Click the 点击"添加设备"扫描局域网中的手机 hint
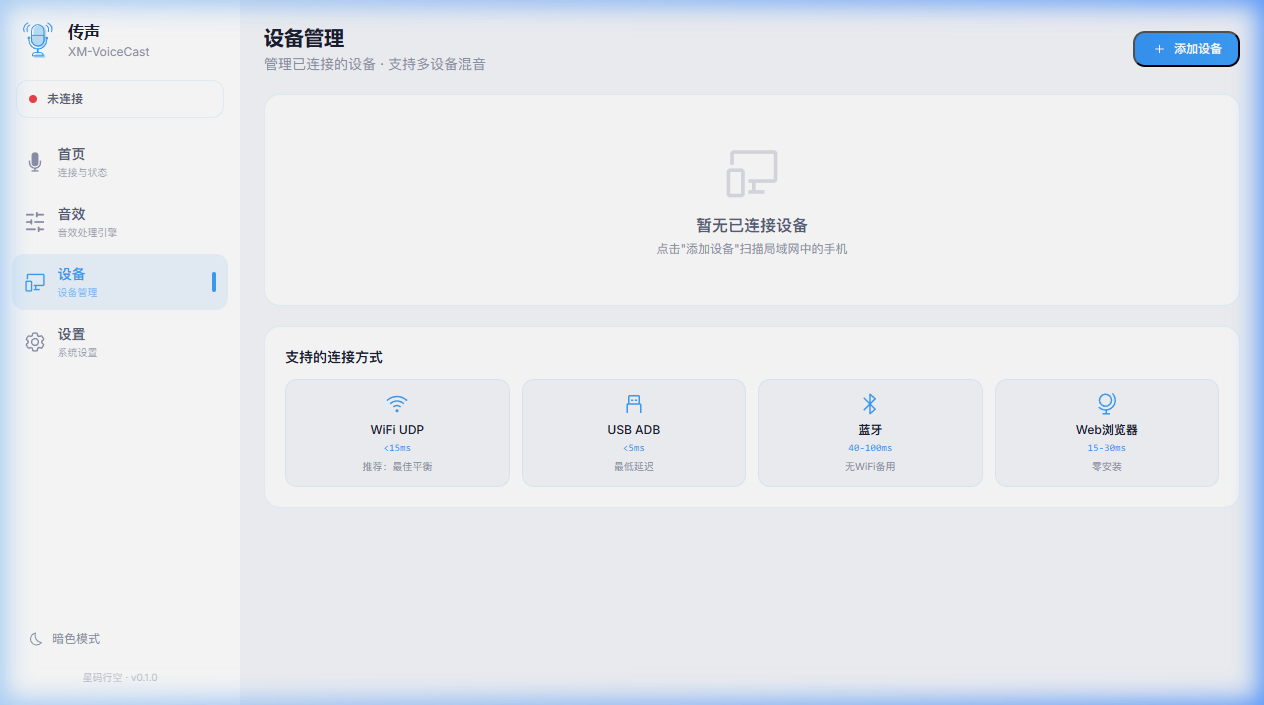Viewport: 1264px width, 705px height. coord(752,249)
